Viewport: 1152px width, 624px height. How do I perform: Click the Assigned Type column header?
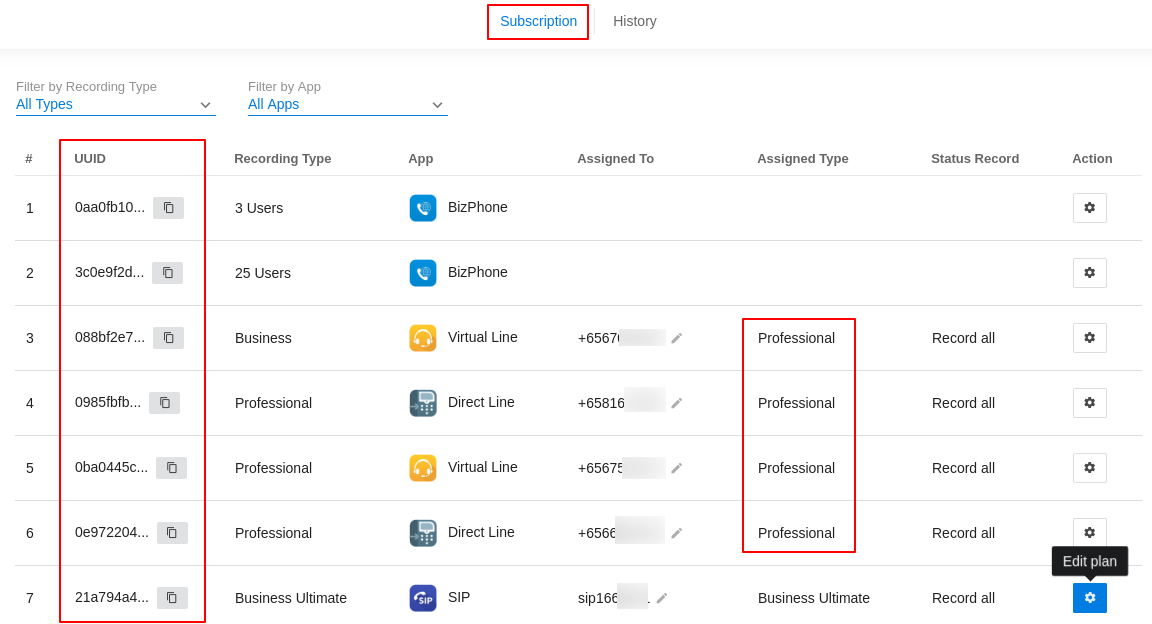click(802, 159)
